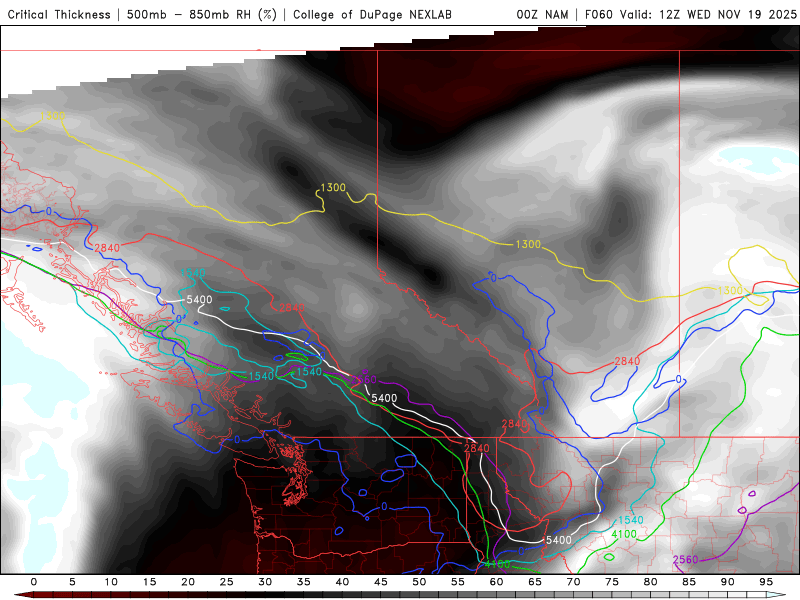
Task: Click the colorbar tick label '75'
Action: (612, 582)
